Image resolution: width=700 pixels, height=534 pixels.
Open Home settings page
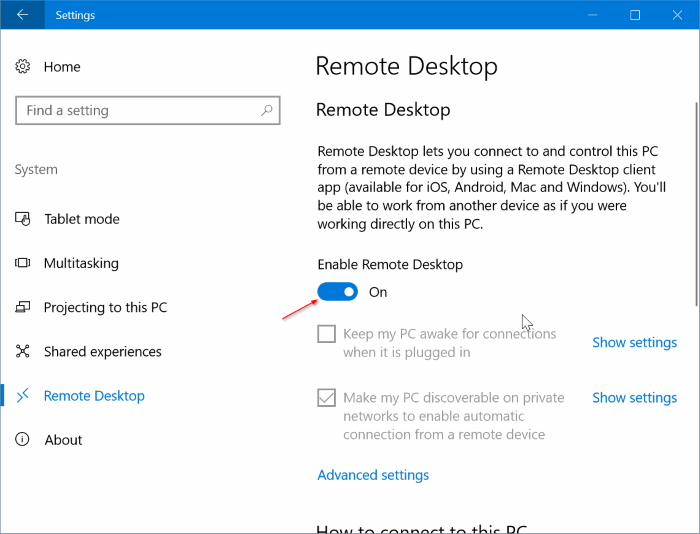point(62,67)
